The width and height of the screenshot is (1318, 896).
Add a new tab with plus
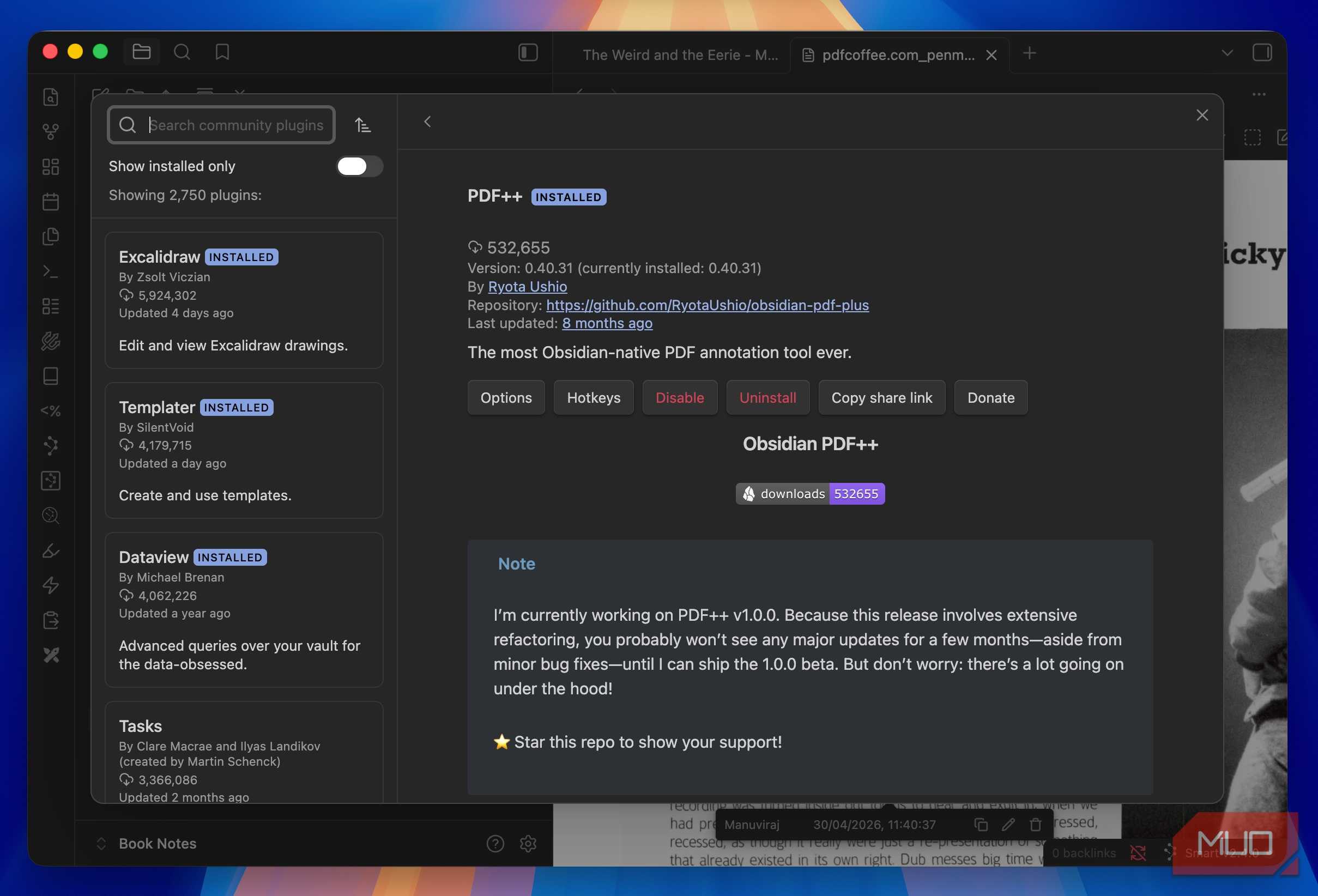[1029, 53]
